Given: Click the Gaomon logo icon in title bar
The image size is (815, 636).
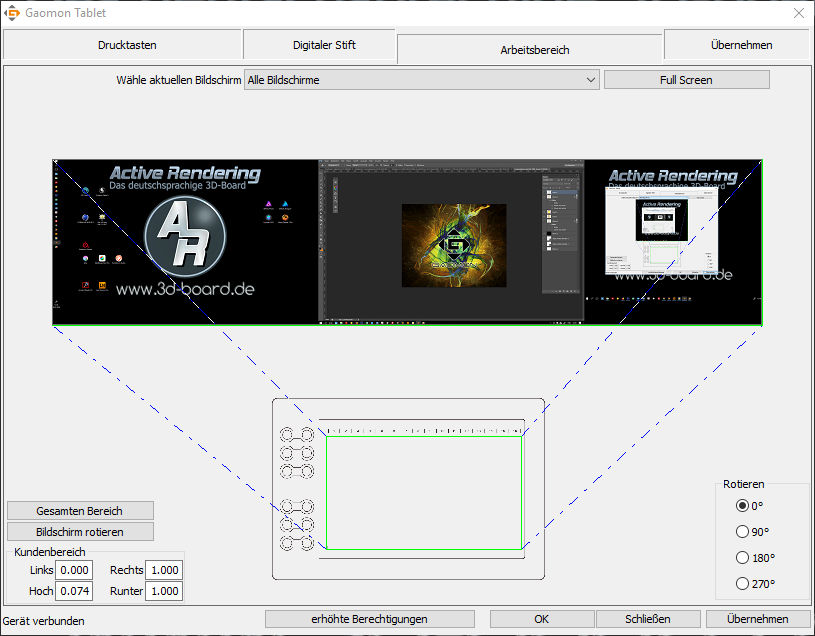Looking at the screenshot, I should 12,13.
